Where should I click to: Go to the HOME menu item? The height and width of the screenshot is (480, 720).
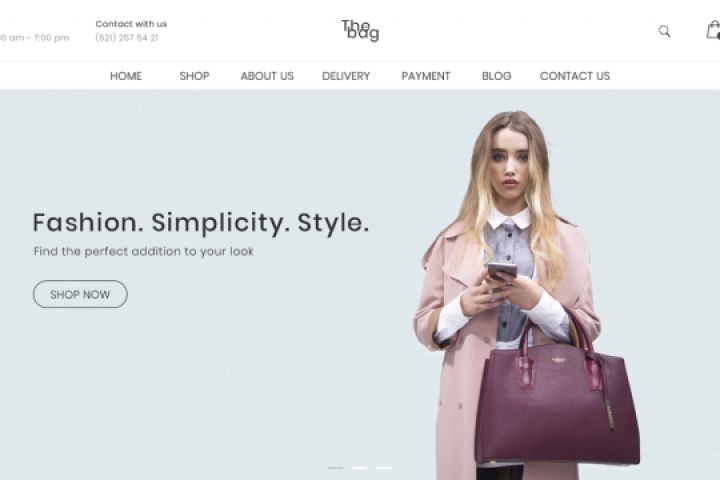126,76
